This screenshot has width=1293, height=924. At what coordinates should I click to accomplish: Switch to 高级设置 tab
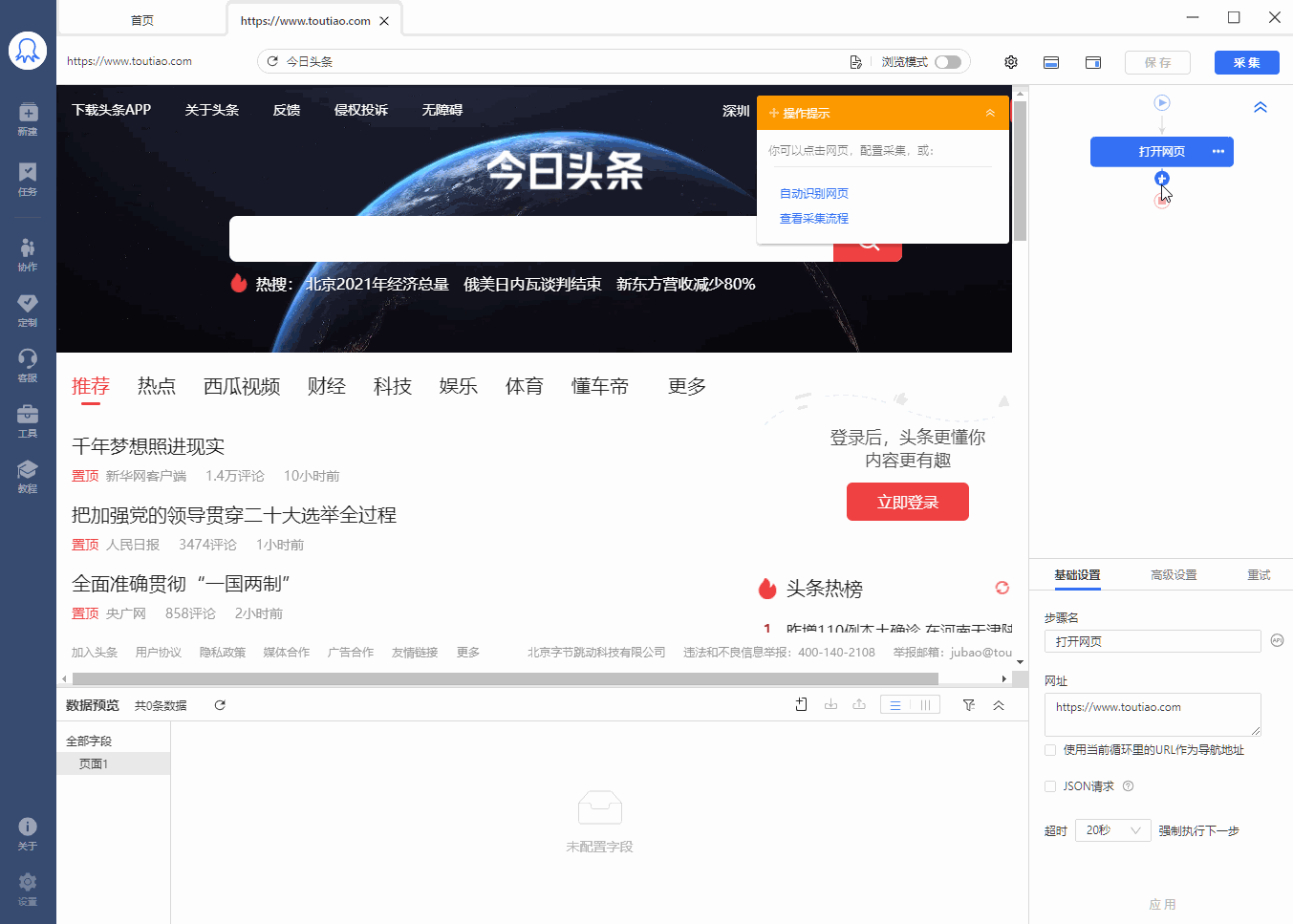pos(1174,575)
